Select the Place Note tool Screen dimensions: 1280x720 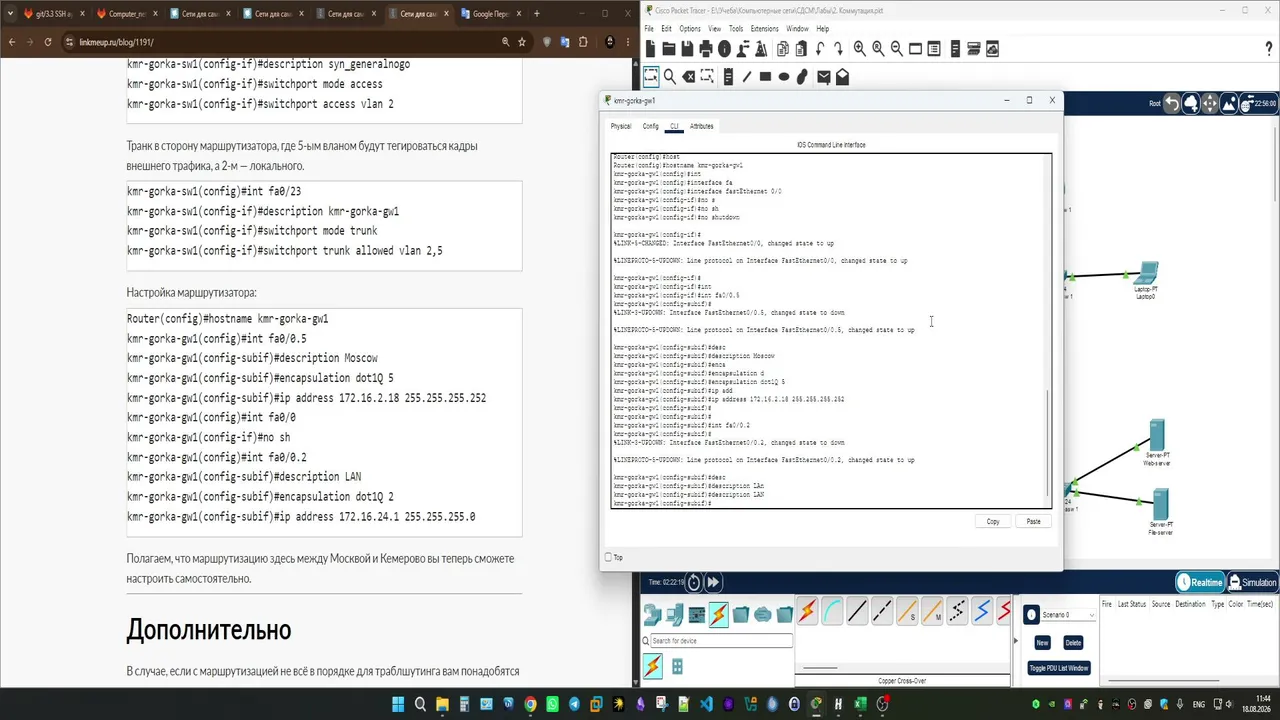[x=727, y=77]
